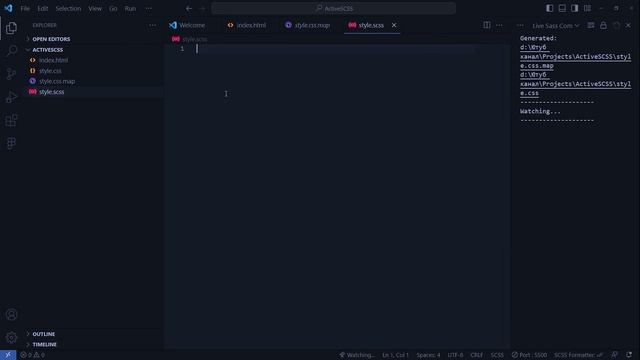640x360 pixels.
Task: Click SCSS Formatter status bar item
Action: coord(578,355)
